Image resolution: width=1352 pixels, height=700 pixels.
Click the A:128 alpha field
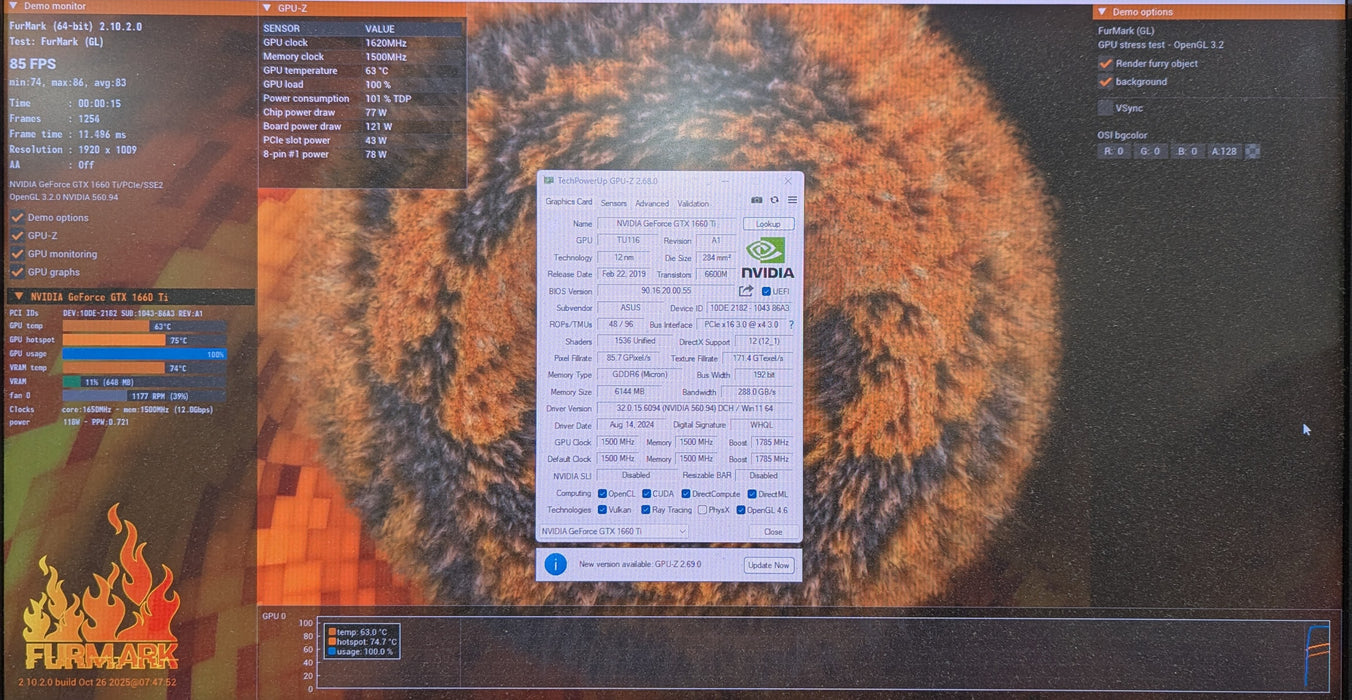click(x=1224, y=151)
